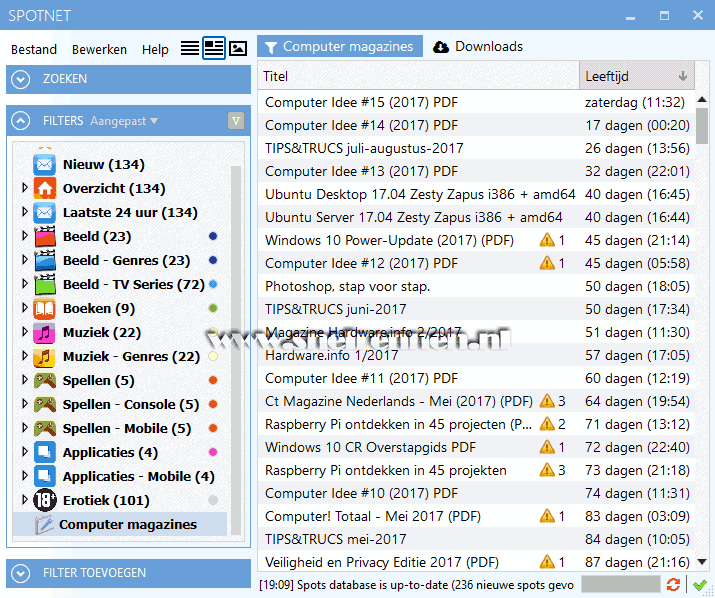Expand the Muziek - Genres tree node

coord(25,355)
